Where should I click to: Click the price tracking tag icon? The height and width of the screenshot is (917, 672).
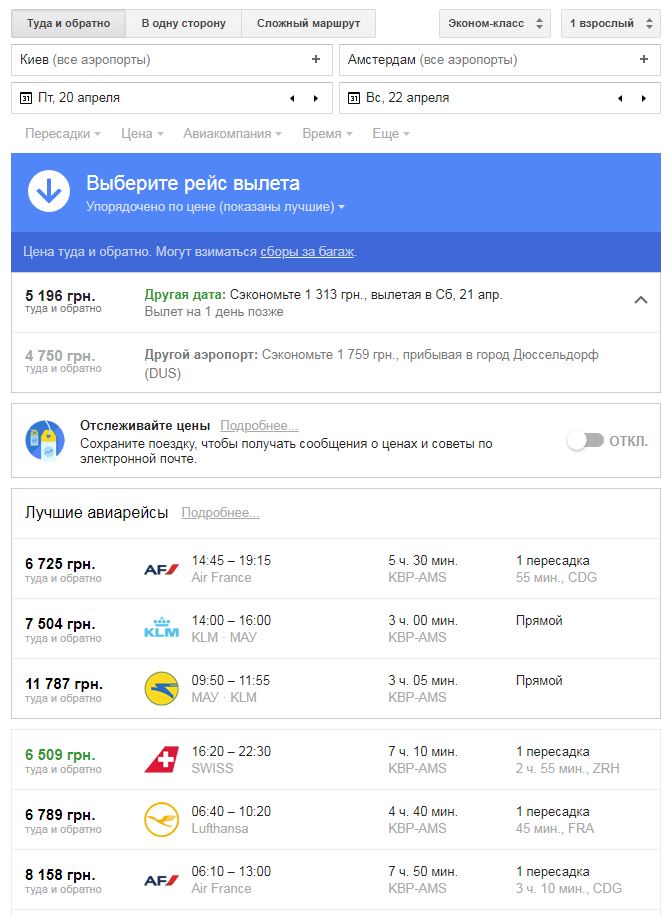[x=45, y=440]
